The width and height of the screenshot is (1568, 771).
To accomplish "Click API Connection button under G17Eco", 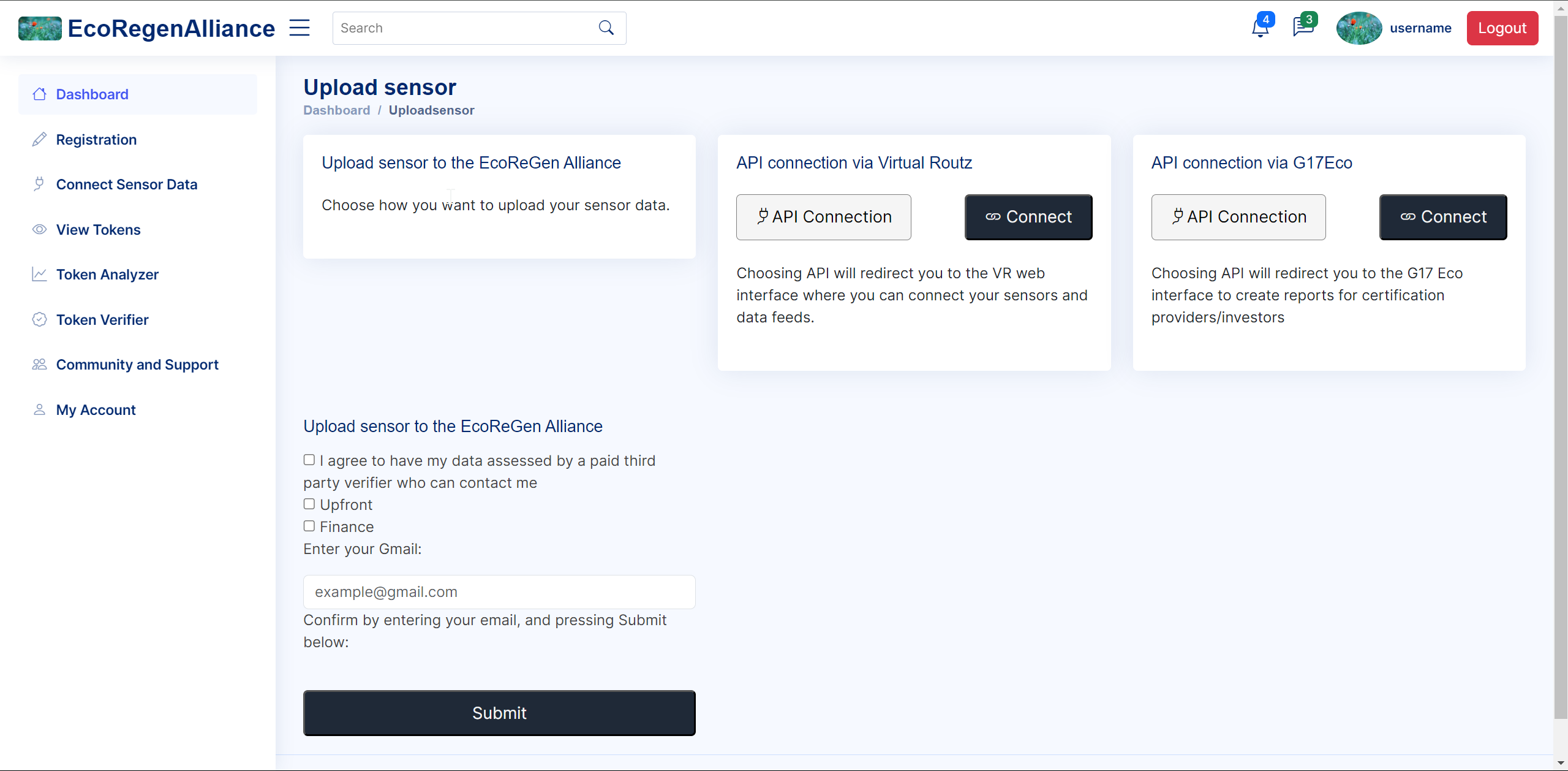I will 1238,217.
